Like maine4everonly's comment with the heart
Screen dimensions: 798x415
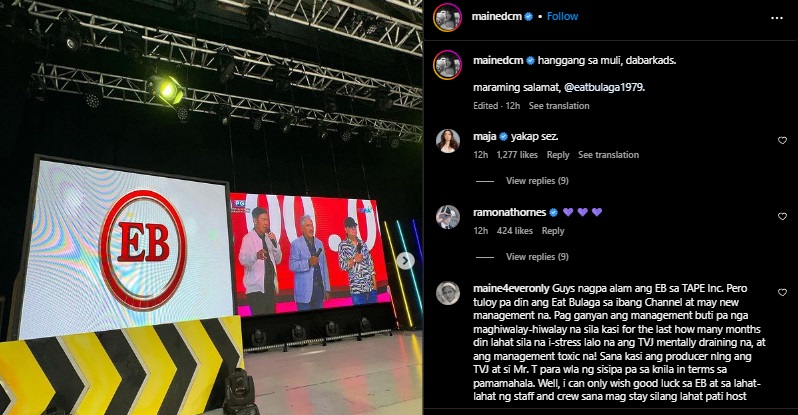click(782, 292)
